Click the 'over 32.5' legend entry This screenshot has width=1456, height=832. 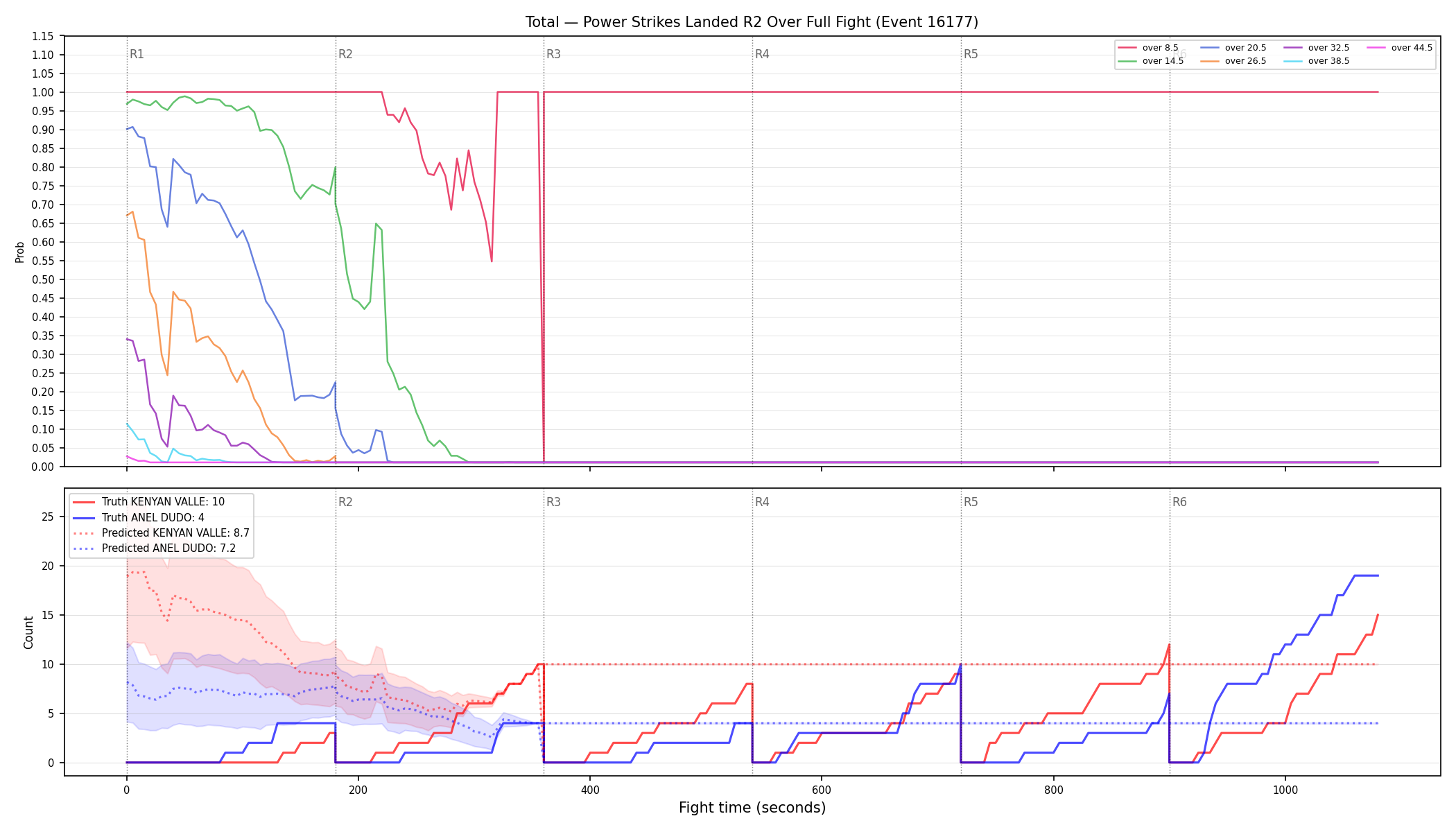[1317, 48]
